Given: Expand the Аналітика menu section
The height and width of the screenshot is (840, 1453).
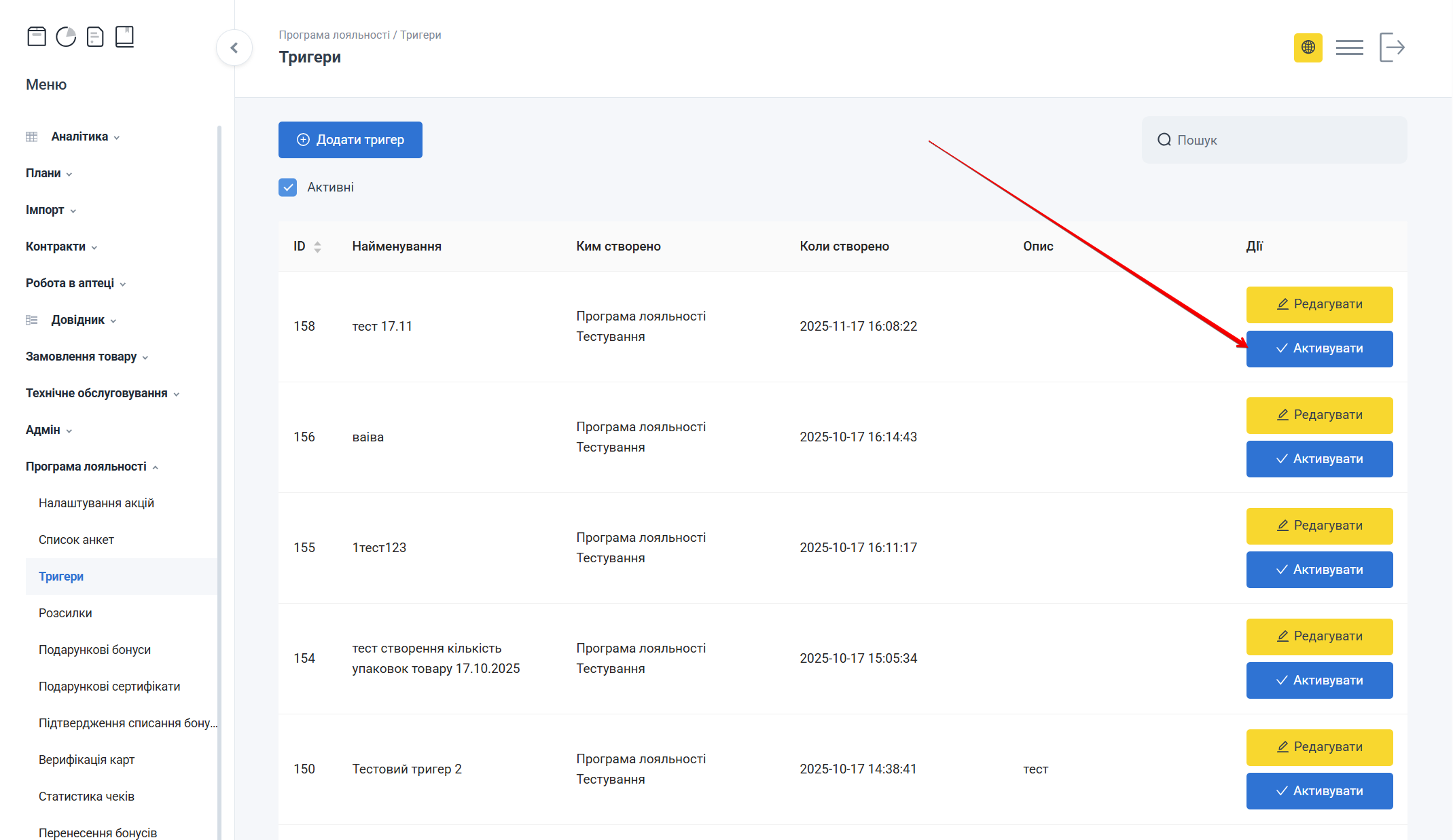Looking at the screenshot, I should point(79,136).
